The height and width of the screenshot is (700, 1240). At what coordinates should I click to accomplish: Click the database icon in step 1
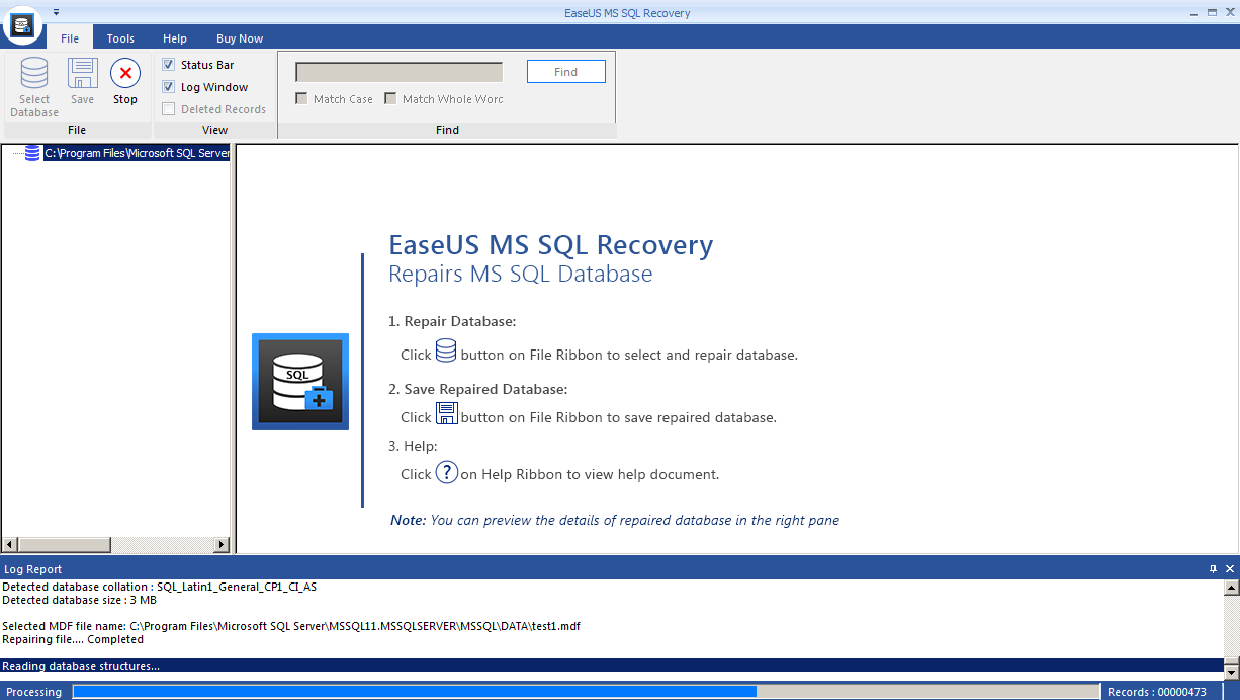(x=446, y=351)
